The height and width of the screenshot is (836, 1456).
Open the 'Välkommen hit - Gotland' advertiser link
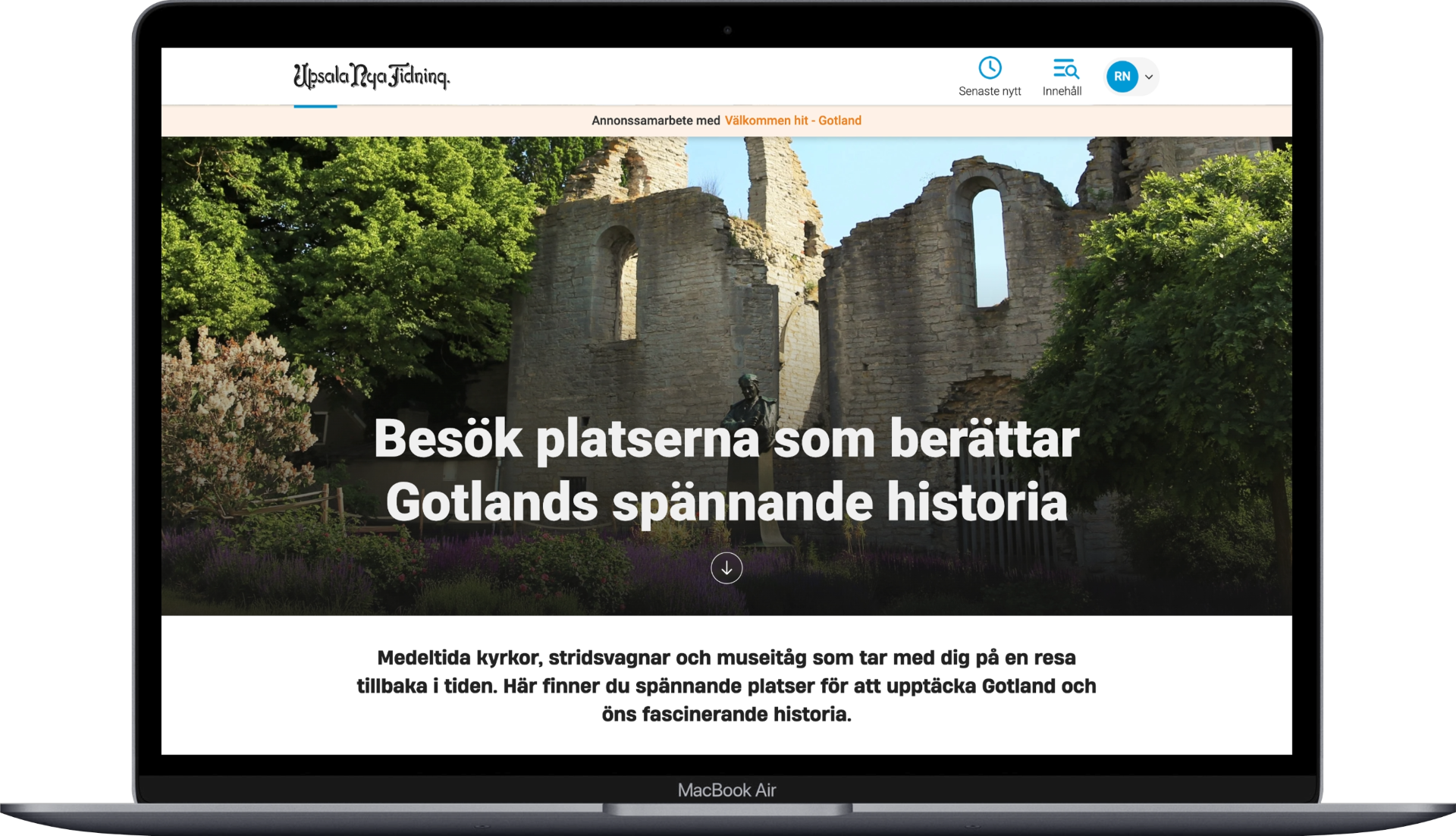pyautogui.click(x=792, y=121)
